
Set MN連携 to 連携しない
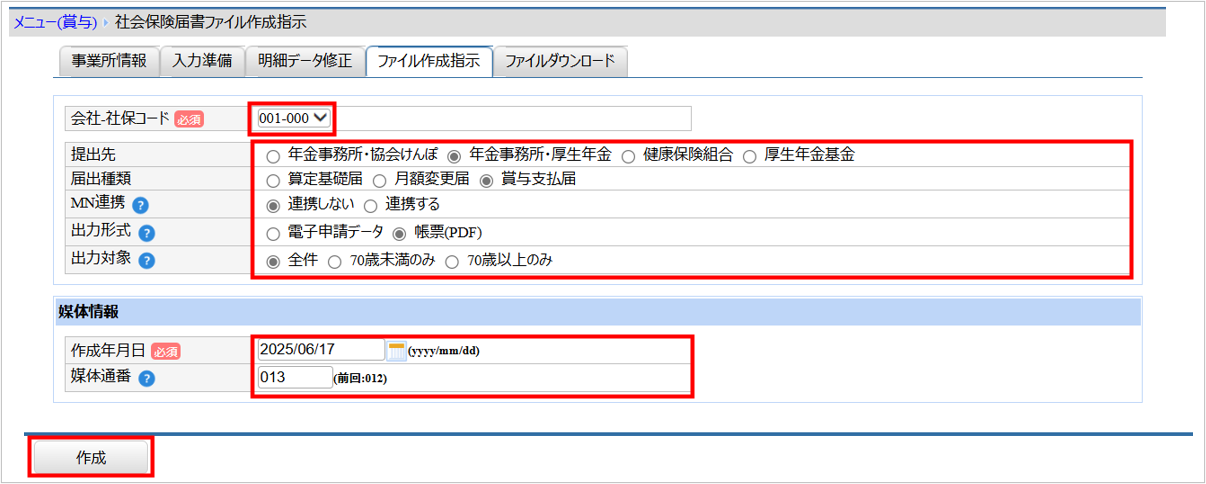click(273, 206)
